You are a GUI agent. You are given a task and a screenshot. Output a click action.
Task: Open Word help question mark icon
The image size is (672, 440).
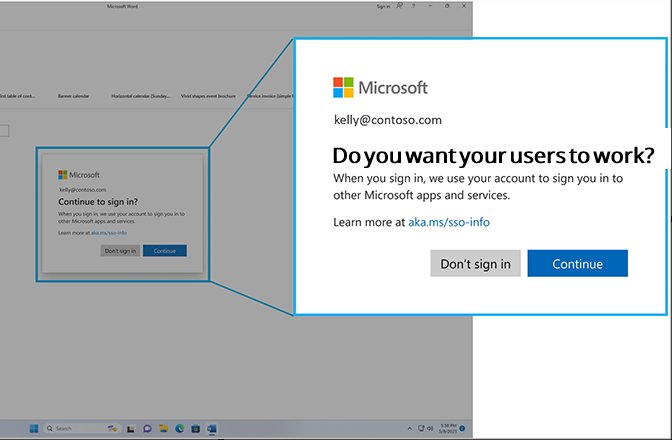tap(414, 6)
